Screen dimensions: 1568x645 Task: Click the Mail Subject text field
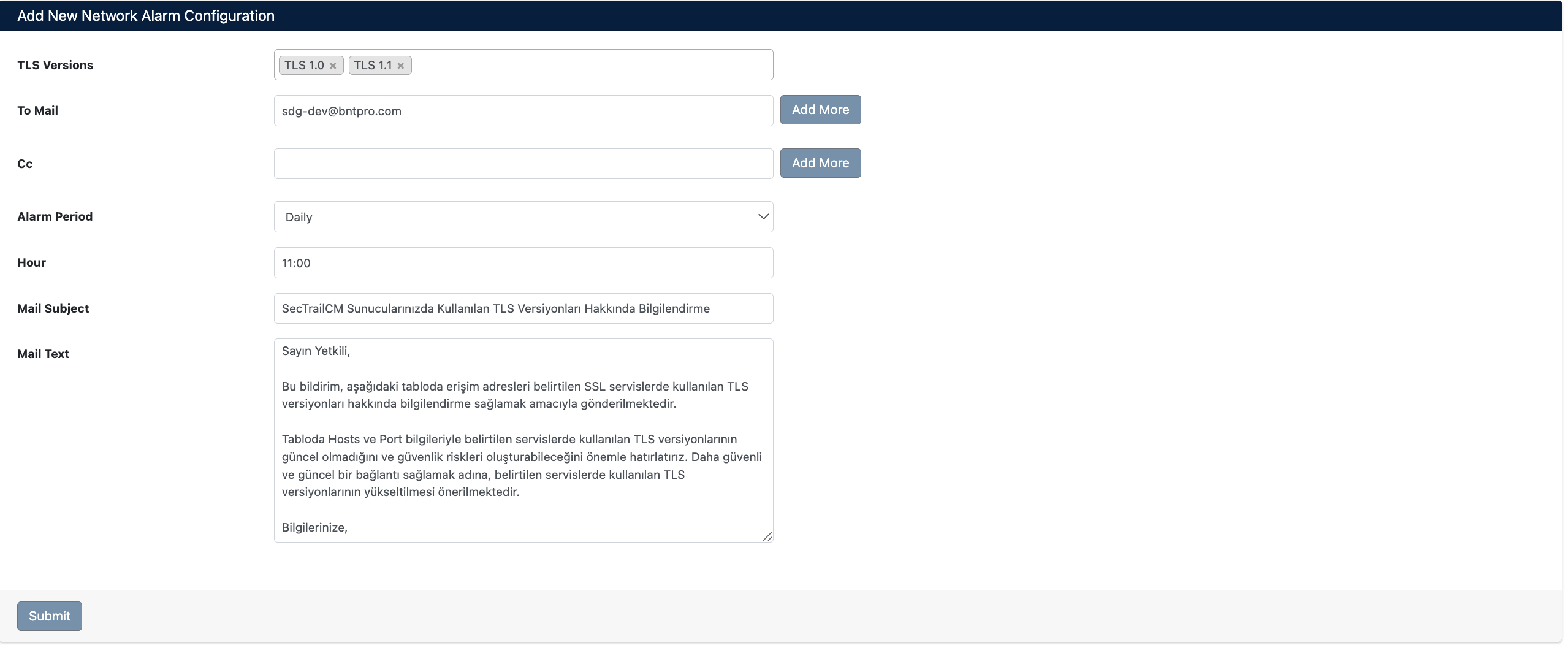pos(523,308)
